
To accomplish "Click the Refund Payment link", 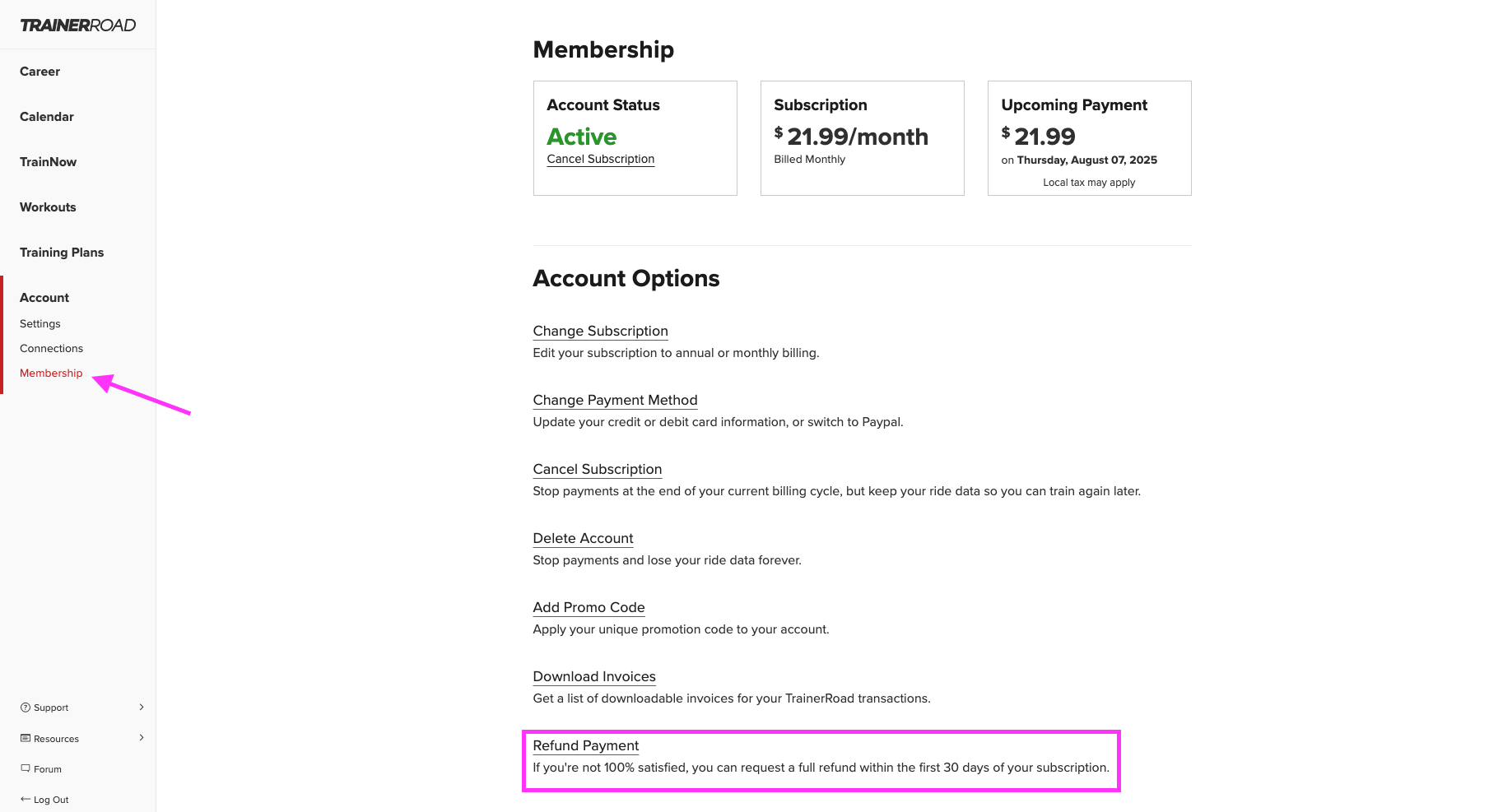I will tap(585, 745).
